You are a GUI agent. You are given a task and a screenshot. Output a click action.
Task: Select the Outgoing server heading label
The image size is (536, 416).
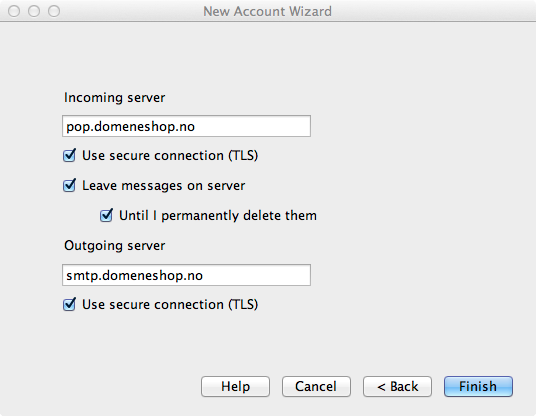coord(115,246)
